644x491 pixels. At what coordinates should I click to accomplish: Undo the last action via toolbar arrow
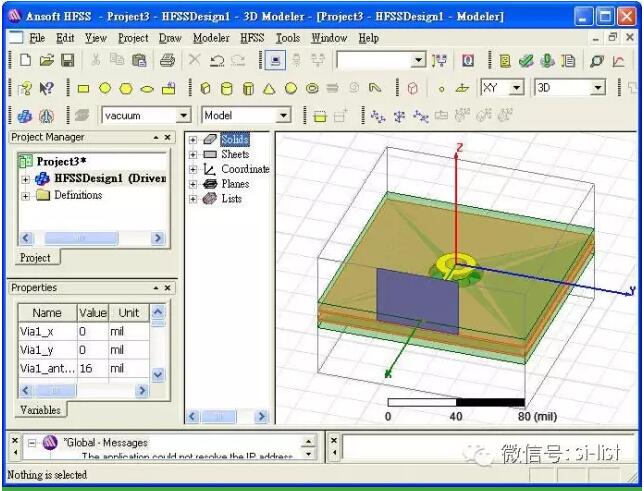(216, 61)
